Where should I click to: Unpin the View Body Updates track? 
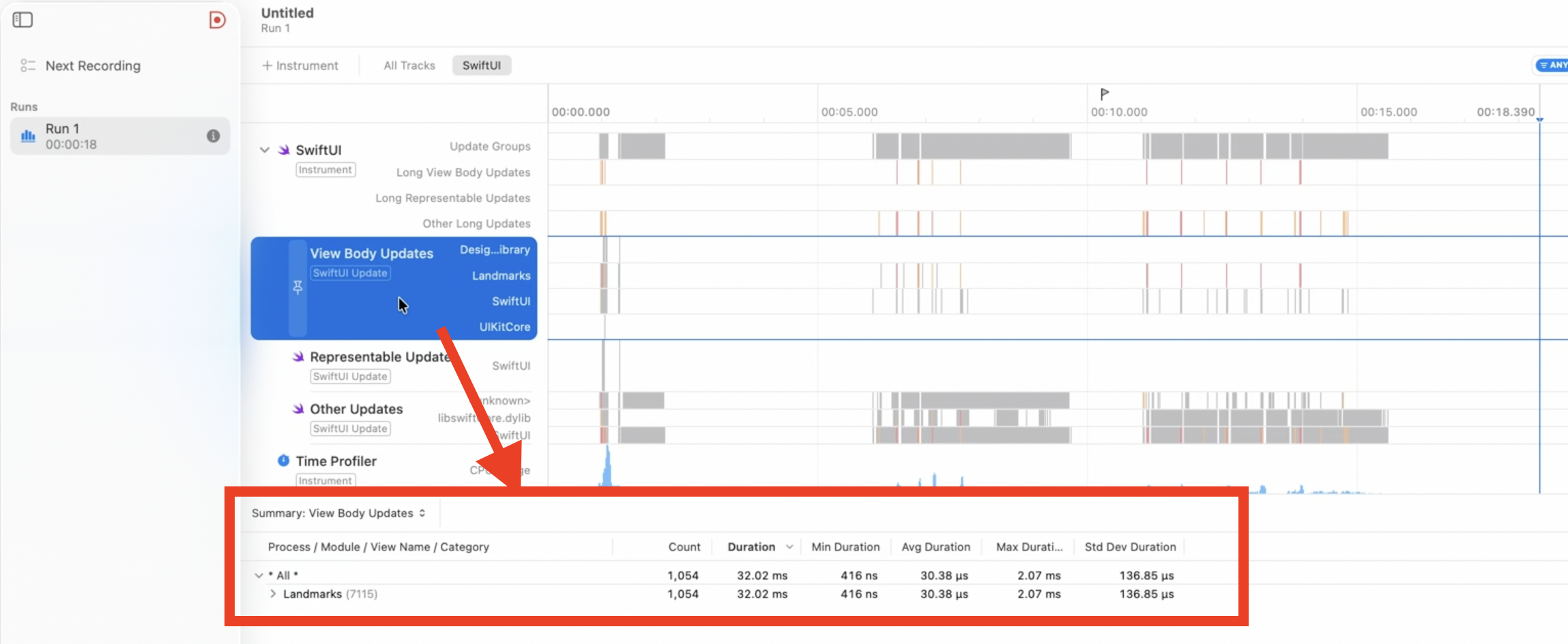[297, 288]
